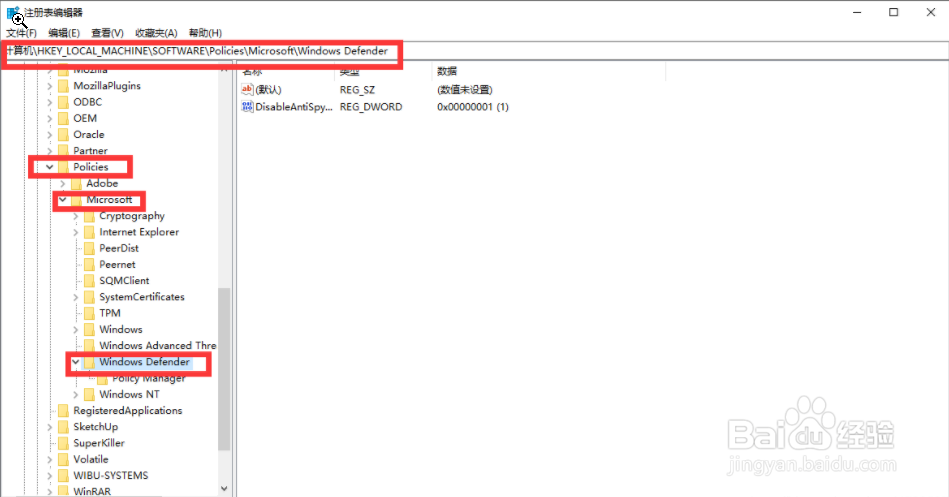Click the Partner folder icon
The image size is (949, 497).
tap(63, 151)
